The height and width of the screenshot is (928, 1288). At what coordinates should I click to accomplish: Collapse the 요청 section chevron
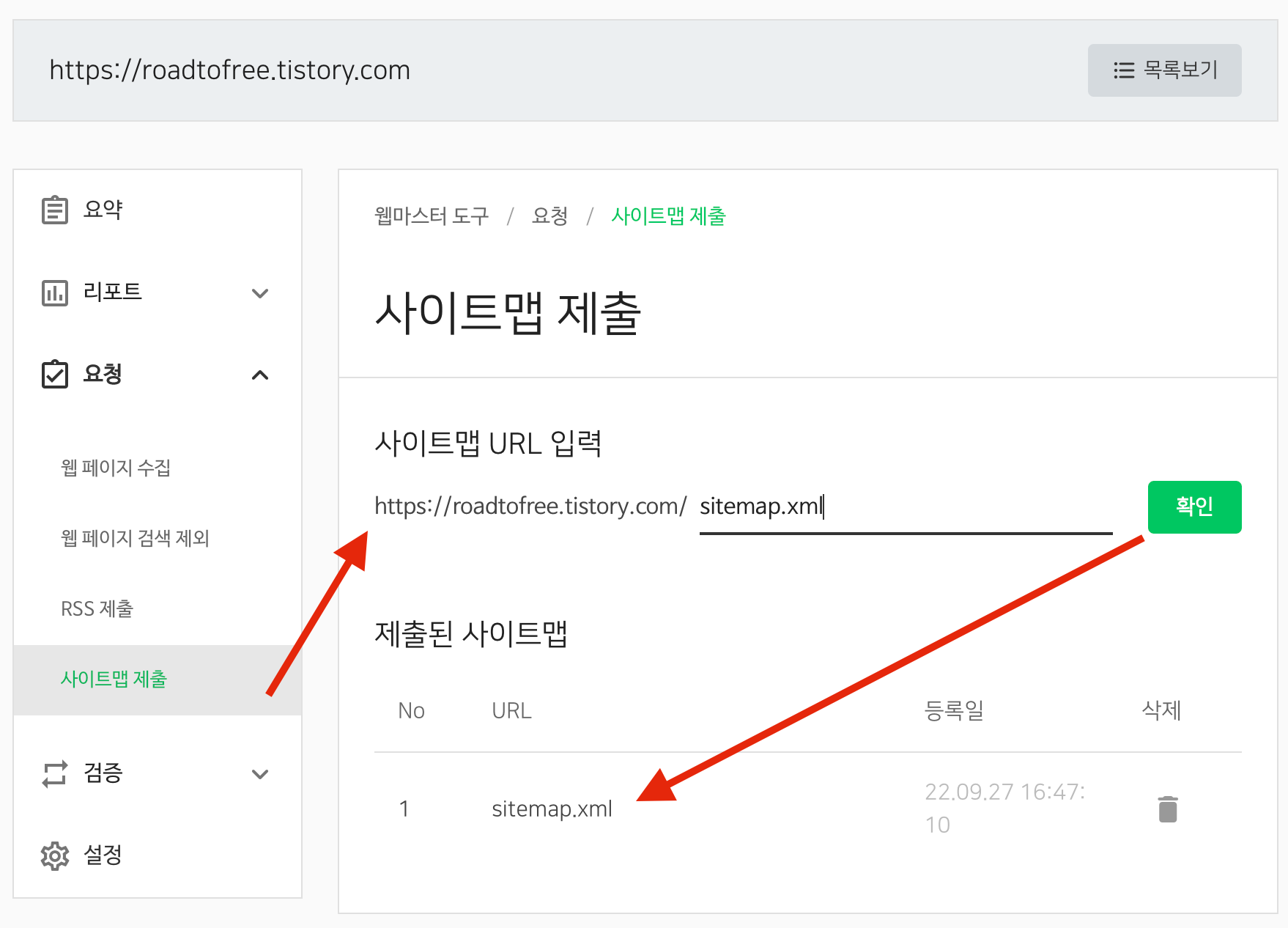click(x=260, y=375)
